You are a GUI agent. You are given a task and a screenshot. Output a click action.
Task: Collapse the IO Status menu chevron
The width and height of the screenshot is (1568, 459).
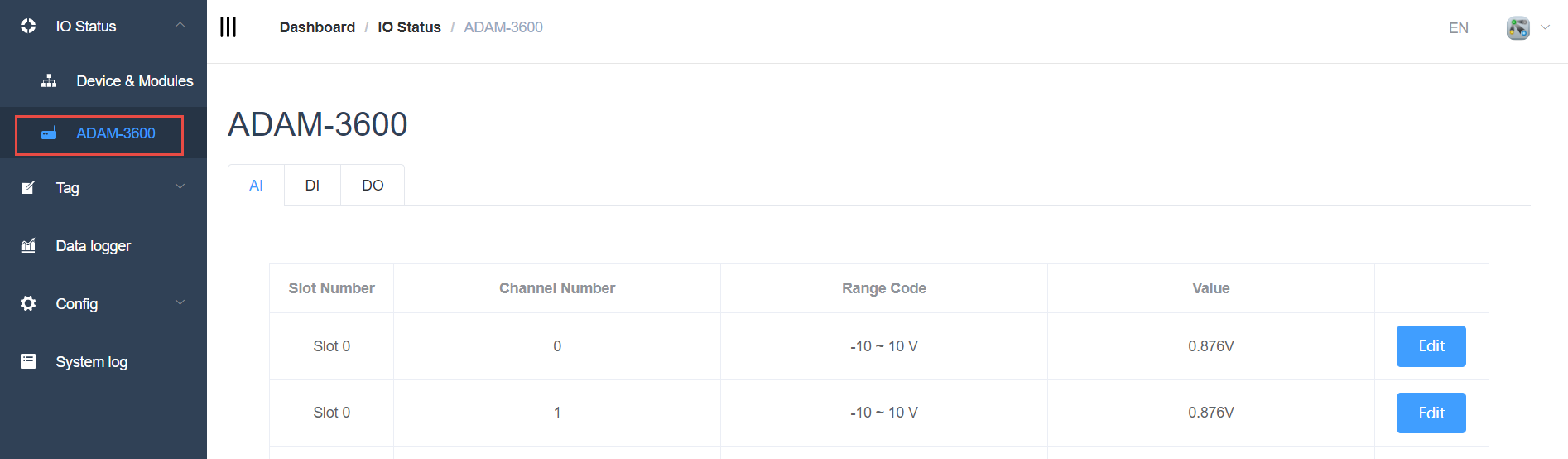coord(180,25)
